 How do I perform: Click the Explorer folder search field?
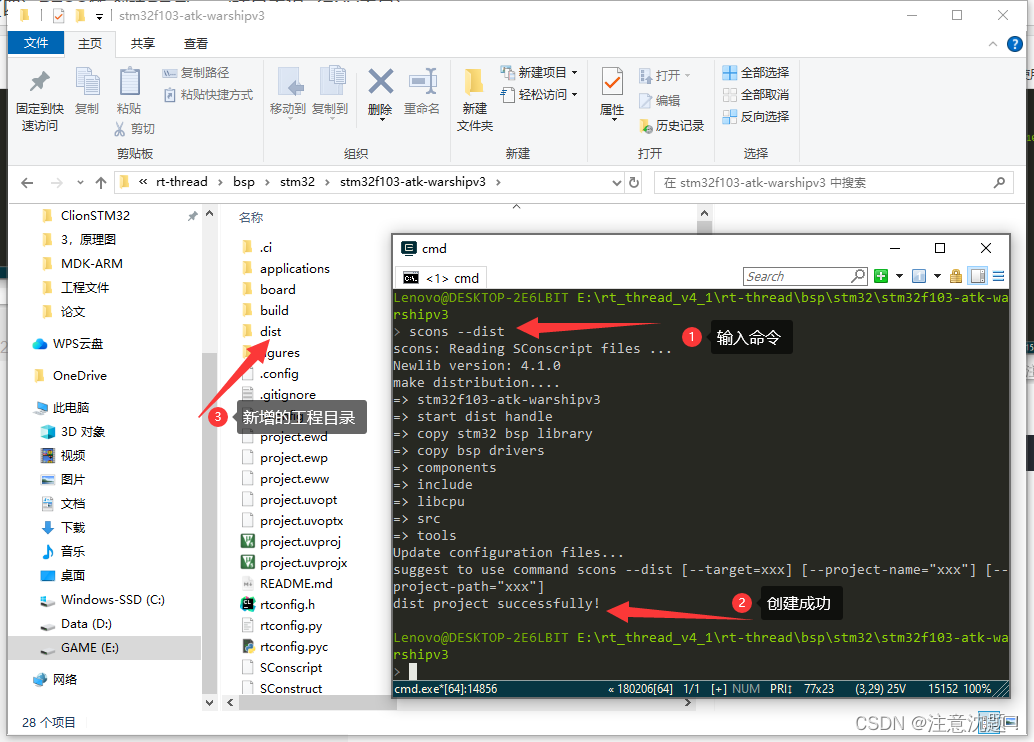pos(834,183)
